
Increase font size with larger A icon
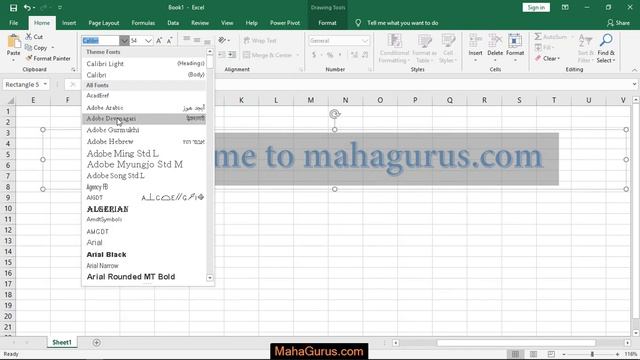(x=159, y=40)
